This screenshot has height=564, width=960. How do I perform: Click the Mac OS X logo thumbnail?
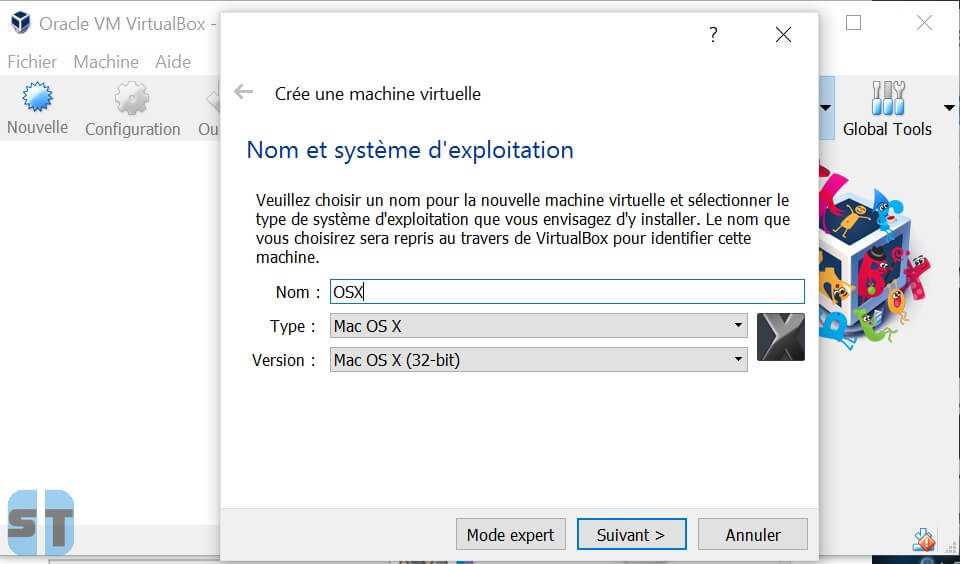point(781,337)
